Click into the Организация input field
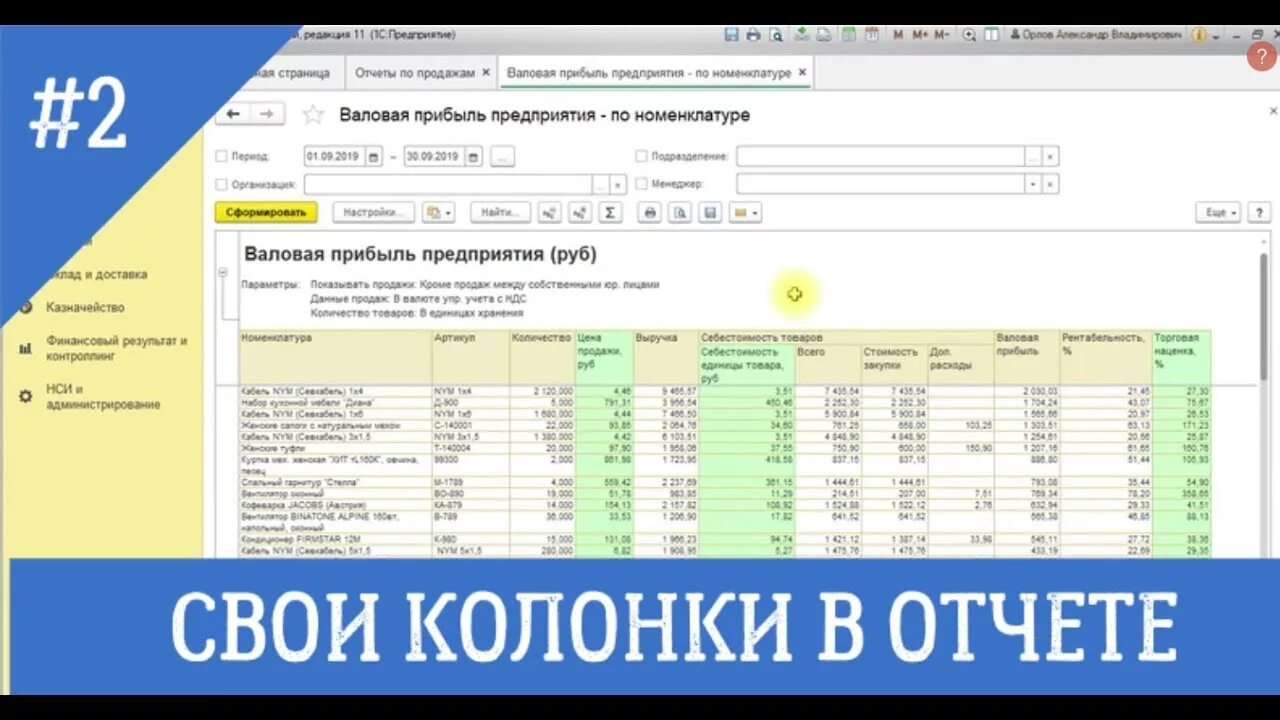The height and width of the screenshot is (720, 1280). (x=448, y=184)
